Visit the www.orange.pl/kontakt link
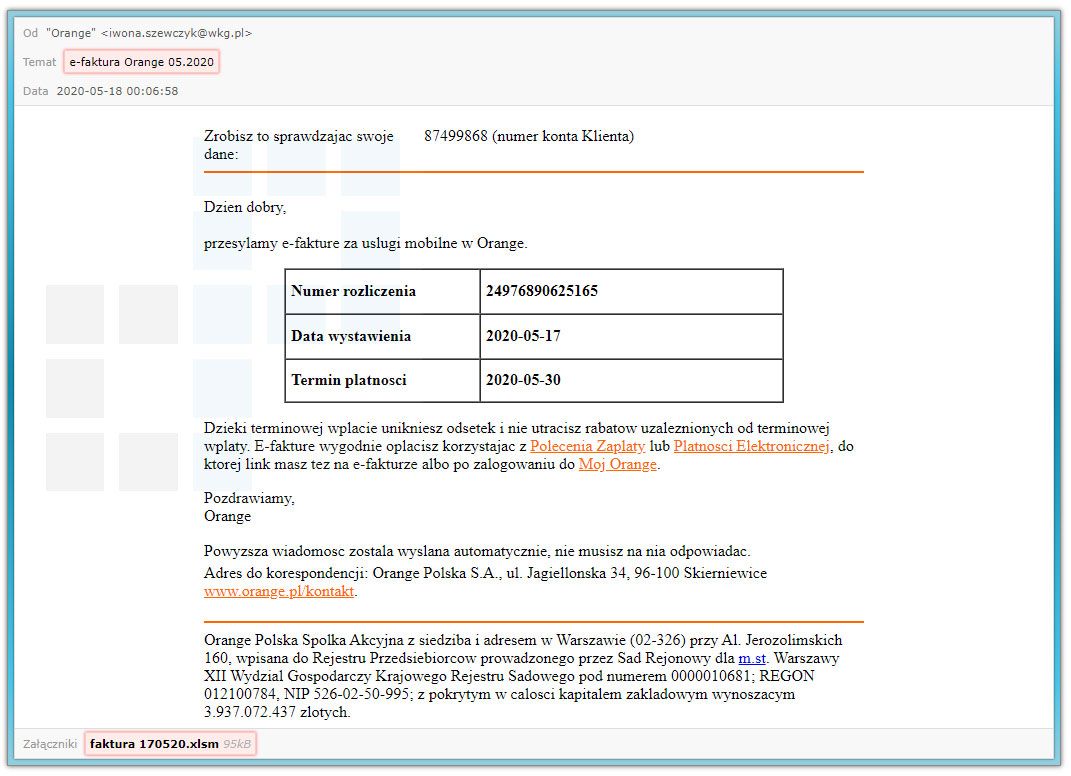The width and height of the screenshot is (1071, 776). (279, 591)
